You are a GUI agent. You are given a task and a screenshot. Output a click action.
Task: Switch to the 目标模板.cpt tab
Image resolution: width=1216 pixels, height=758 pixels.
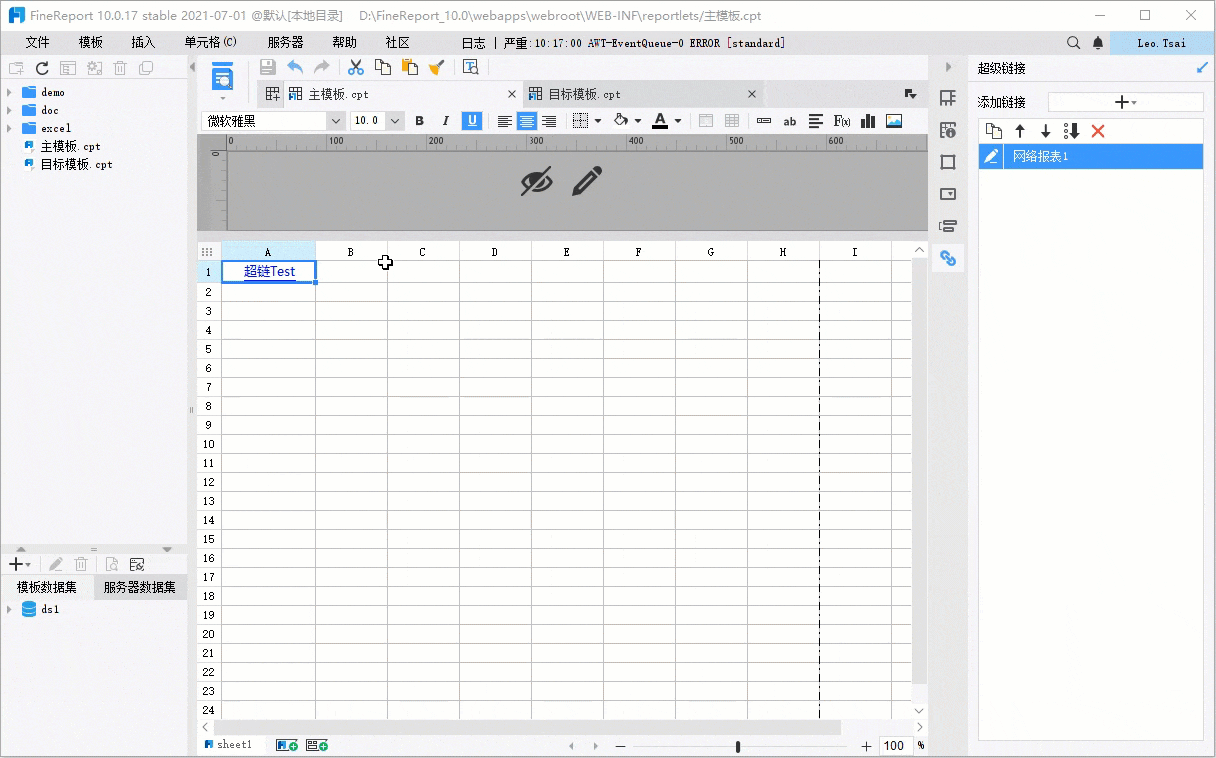[641, 94]
